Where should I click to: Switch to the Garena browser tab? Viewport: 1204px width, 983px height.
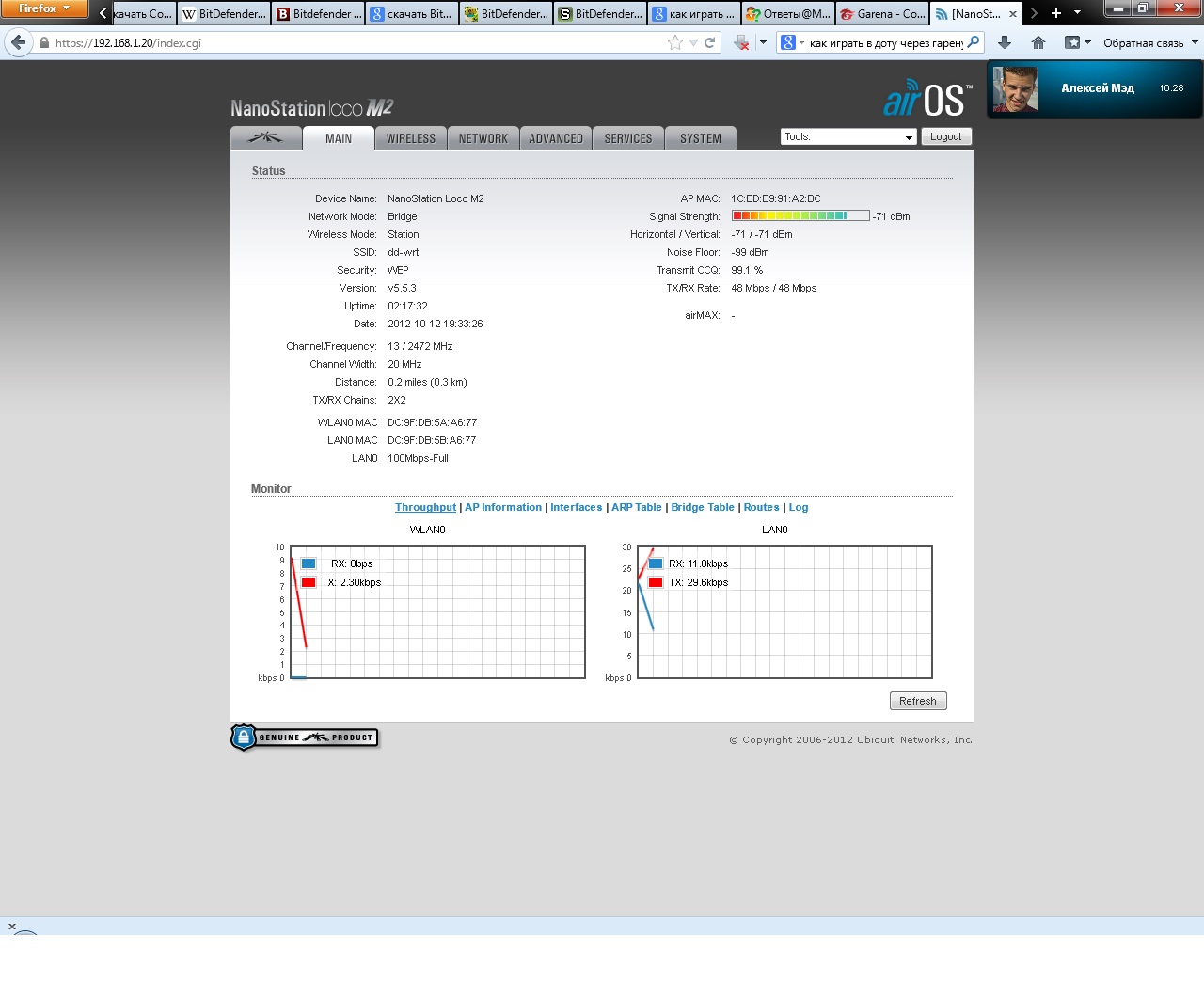click(882, 14)
